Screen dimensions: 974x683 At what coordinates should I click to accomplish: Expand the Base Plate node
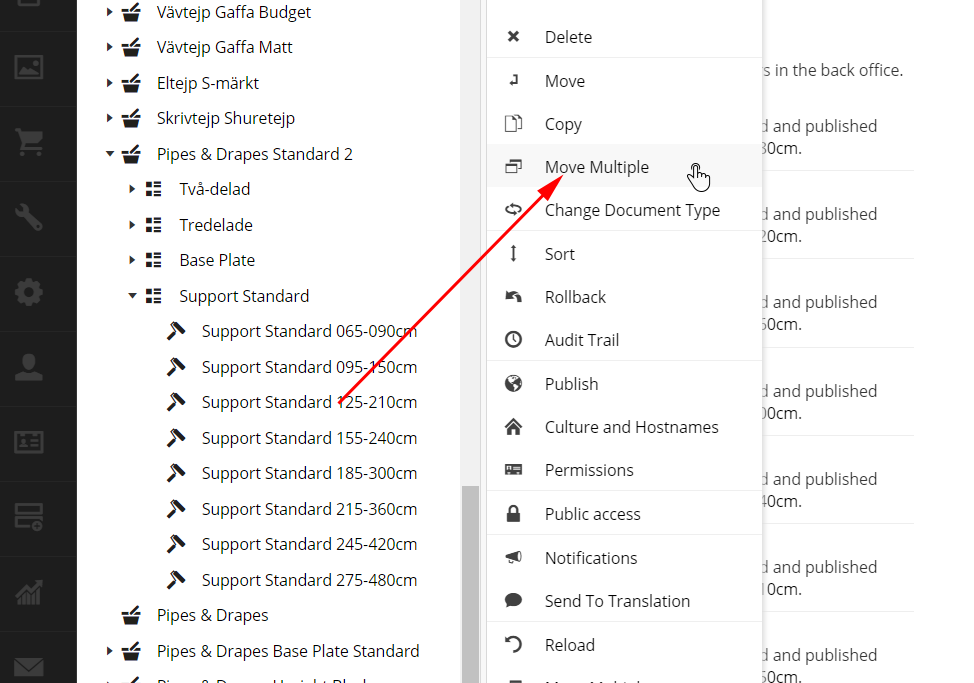(132, 260)
